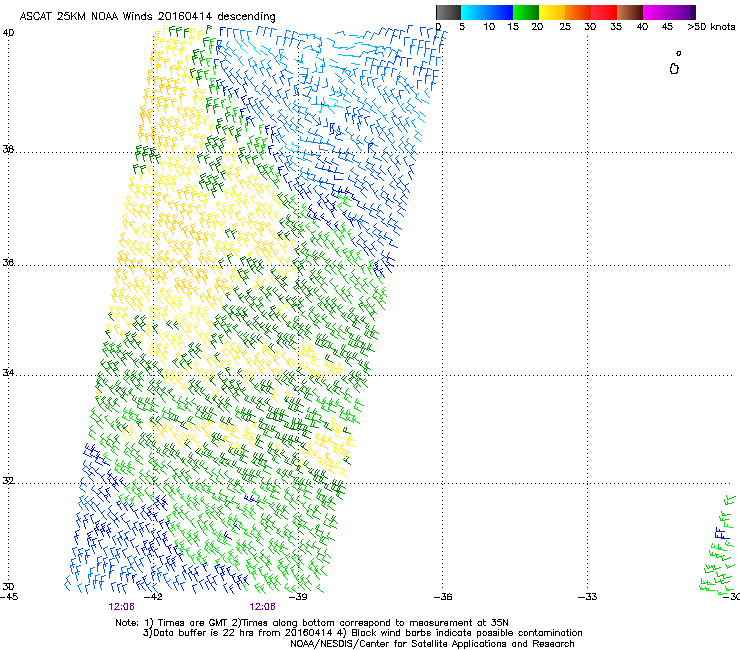The image size is (740, 650).
Task: Select the orange segment of the color bar
Action: (578, 12)
